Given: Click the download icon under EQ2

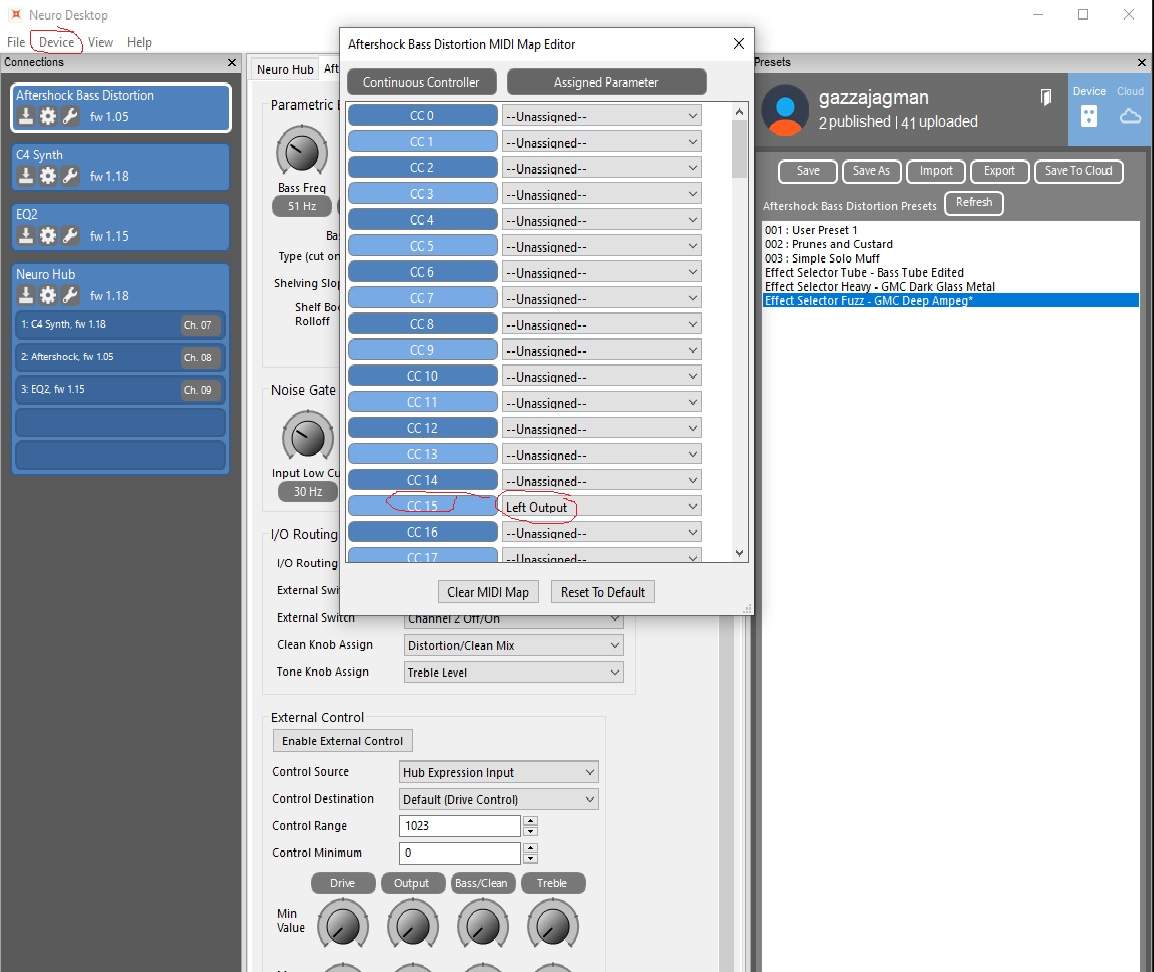Looking at the screenshot, I should click(x=26, y=235).
